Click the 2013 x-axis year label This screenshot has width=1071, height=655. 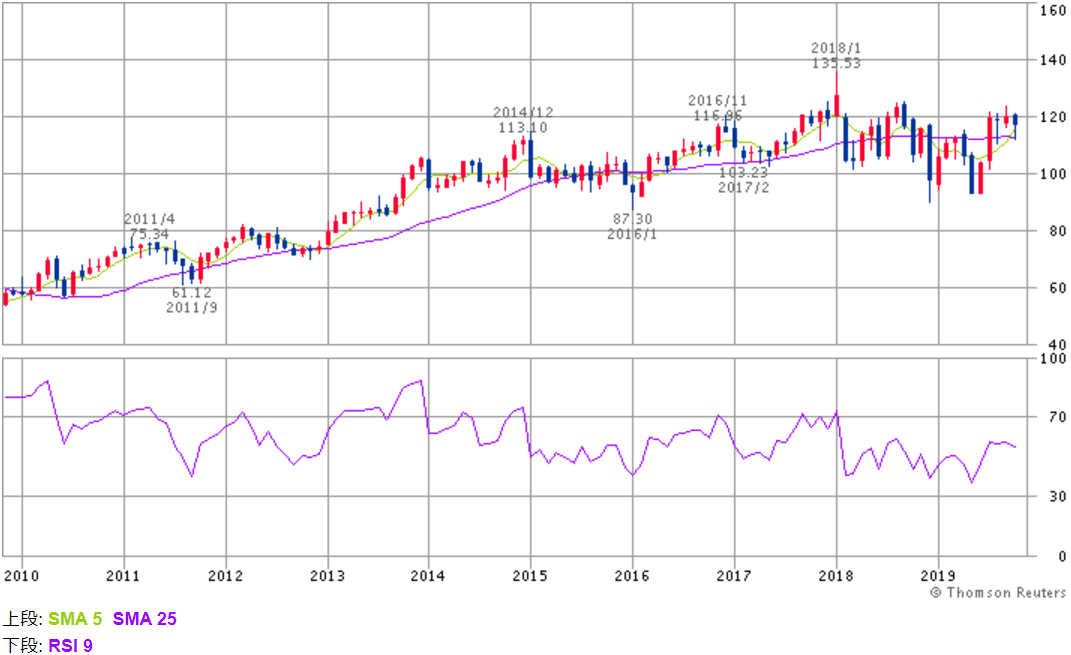click(x=327, y=576)
